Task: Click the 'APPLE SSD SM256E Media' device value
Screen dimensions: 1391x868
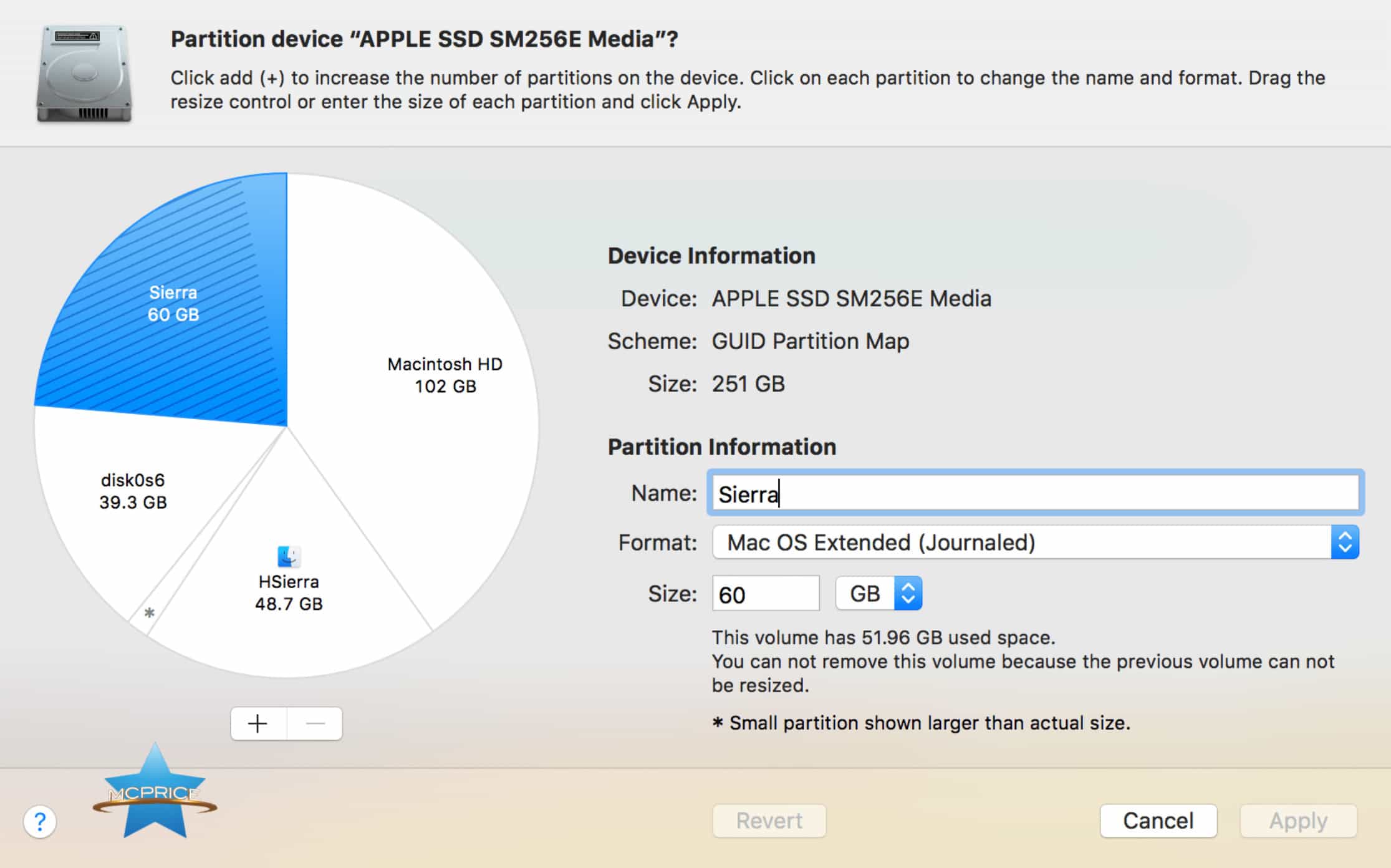Action: tap(852, 299)
